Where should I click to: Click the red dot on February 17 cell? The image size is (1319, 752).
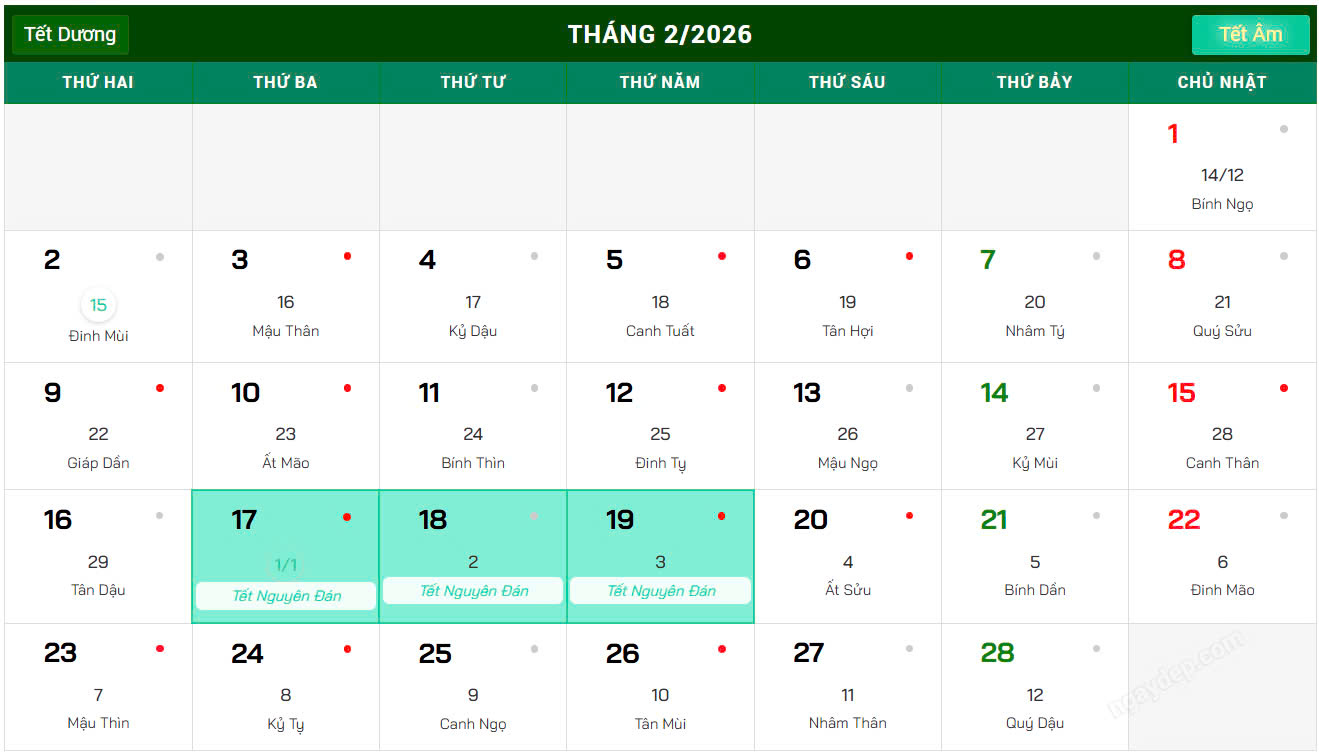(x=347, y=518)
